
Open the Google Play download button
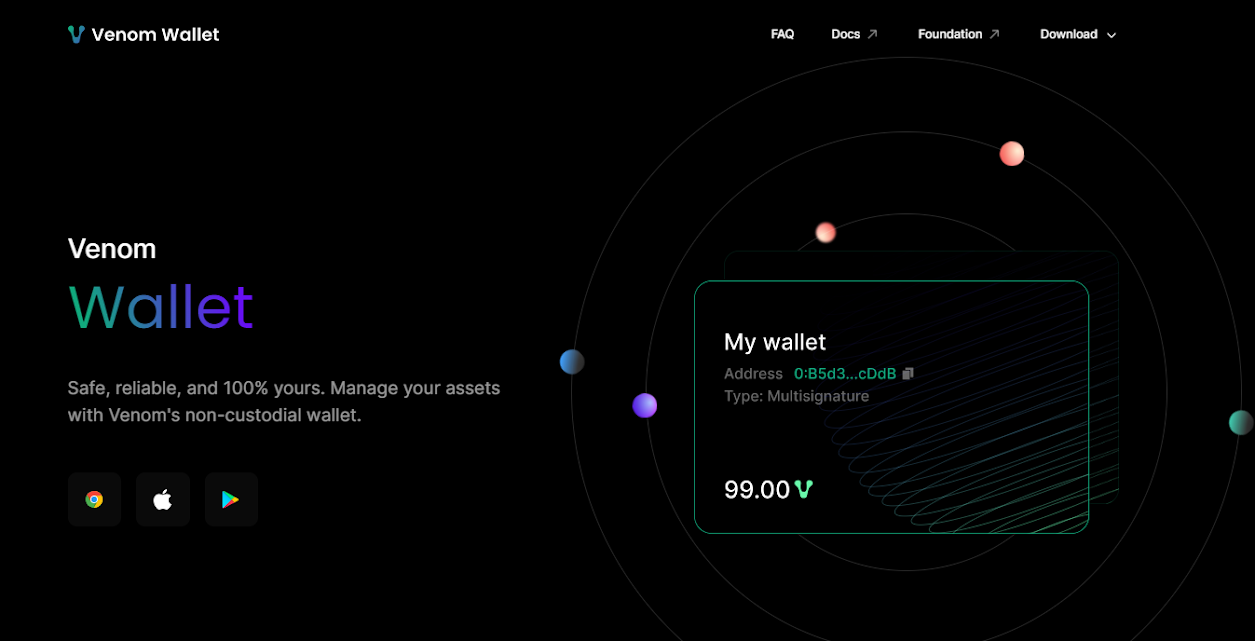click(x=231, y=499)
